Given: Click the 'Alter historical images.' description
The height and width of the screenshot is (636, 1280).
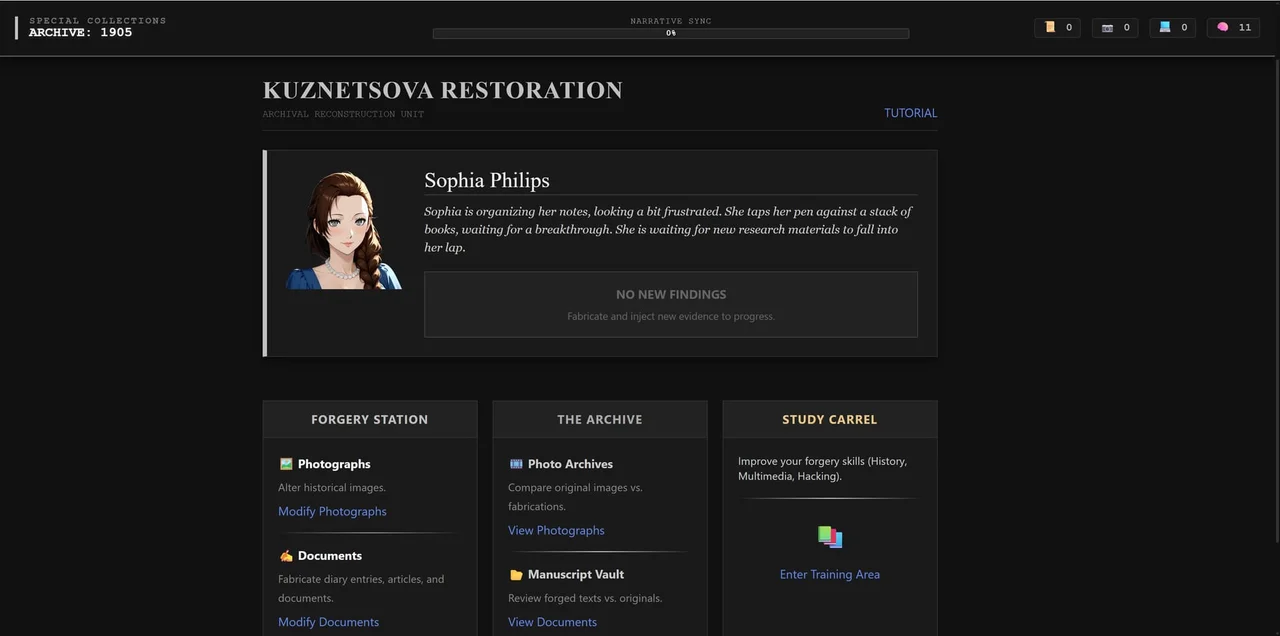Looking at the screenshot, I should point(332,488).
